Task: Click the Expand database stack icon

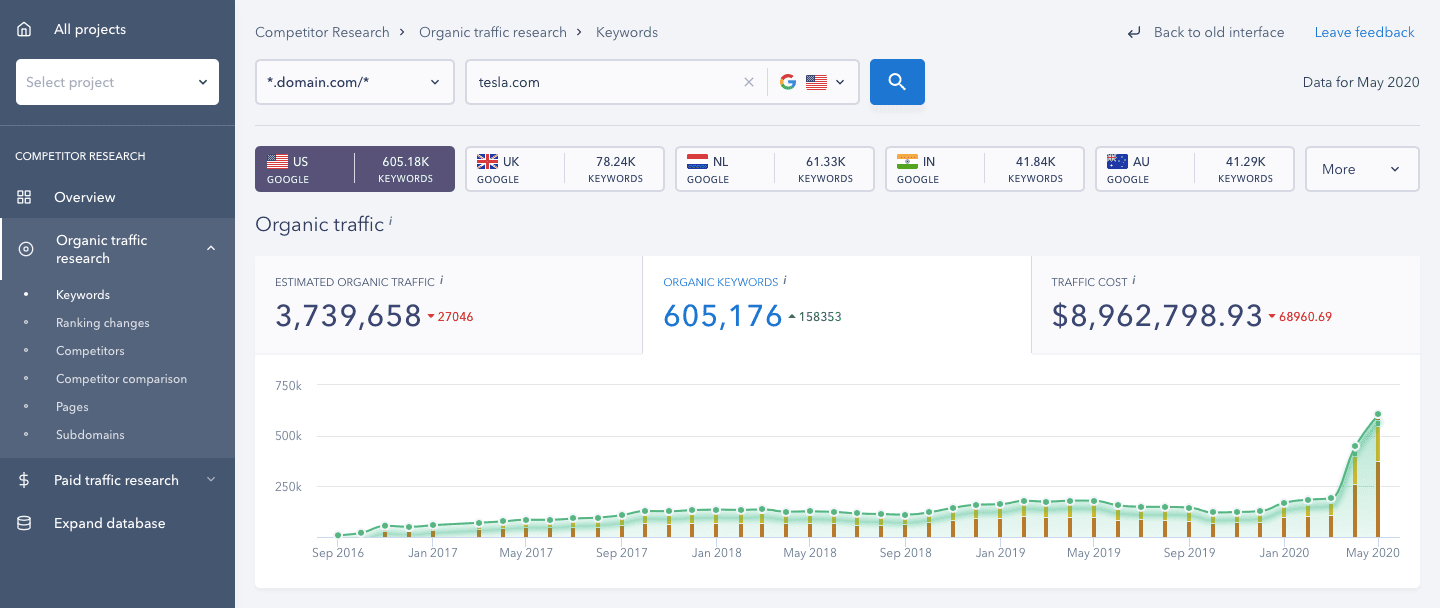Action: 25,523
